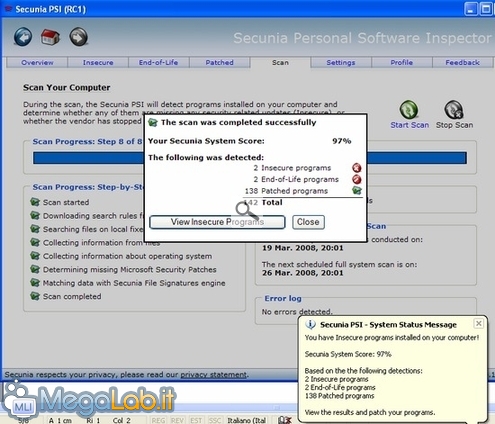Image resolution: width=495 pixels, height=424 pixels.
Task: Click the blue scan progress bar
Action: 250,158
